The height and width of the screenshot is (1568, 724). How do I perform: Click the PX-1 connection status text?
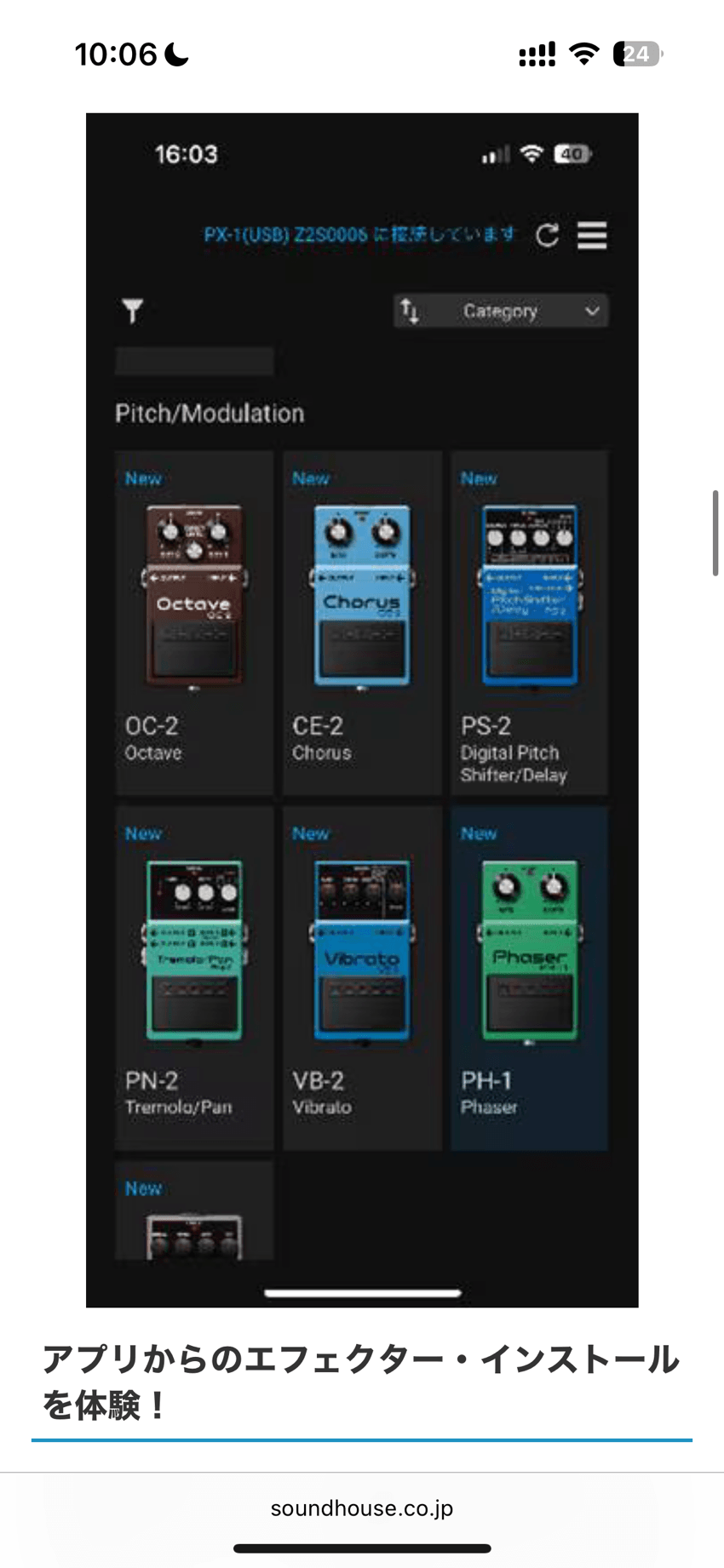(359, 234)
